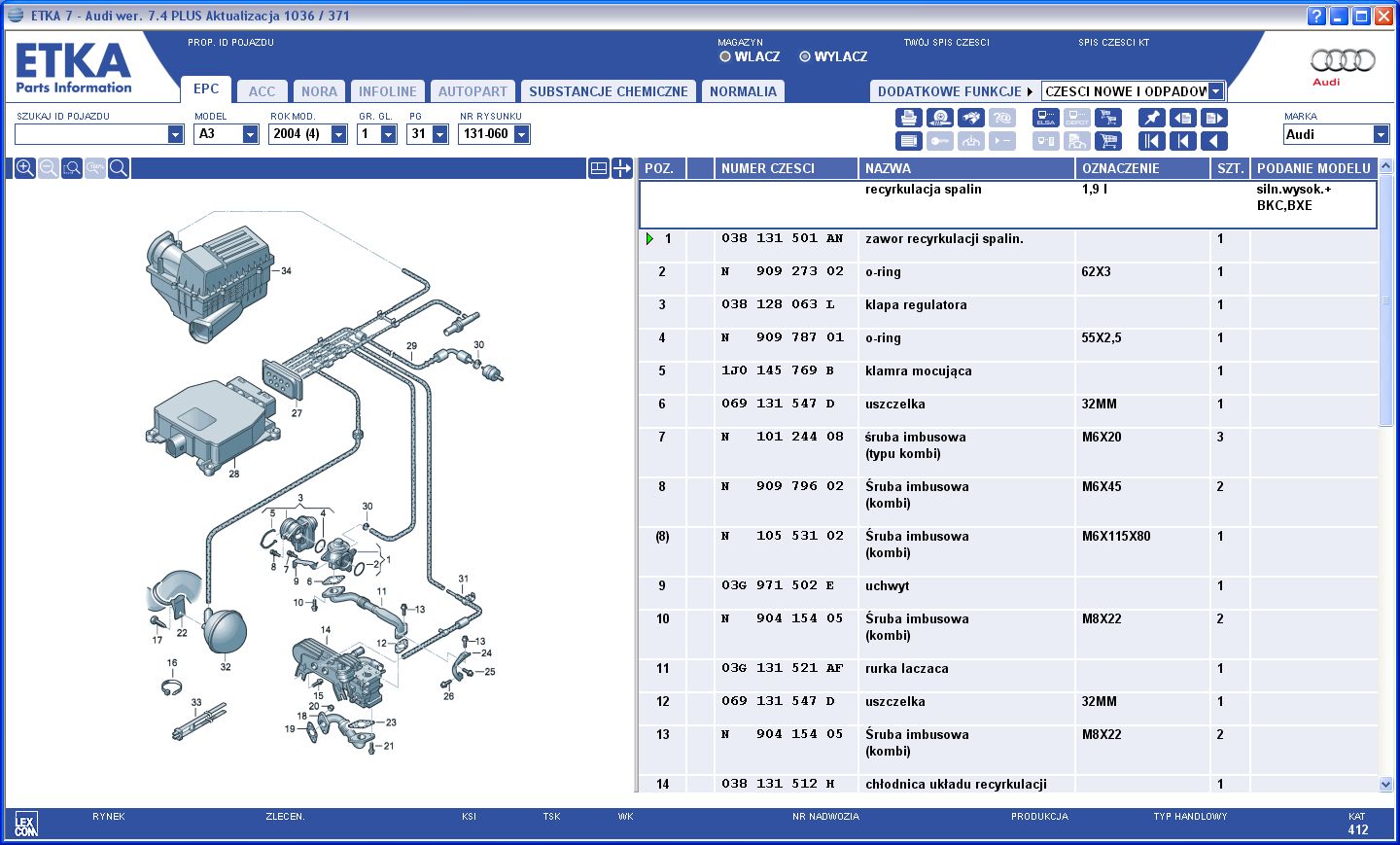Click the 100% zoom icon
The width and height of the screenshot is (1400, 845).
(95, 168)
